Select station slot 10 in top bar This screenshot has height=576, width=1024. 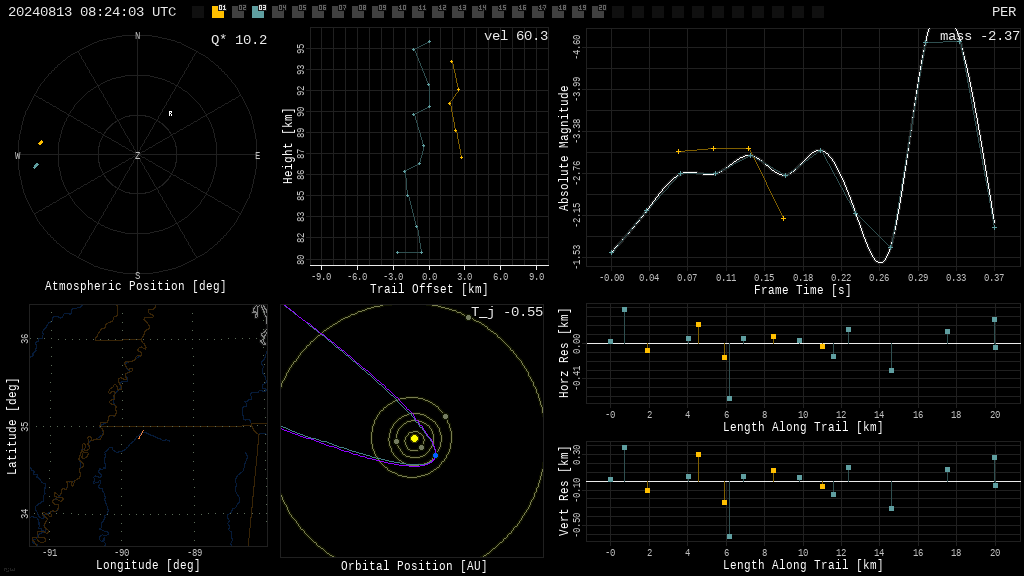pyautogui.click(x=398, y=12)
